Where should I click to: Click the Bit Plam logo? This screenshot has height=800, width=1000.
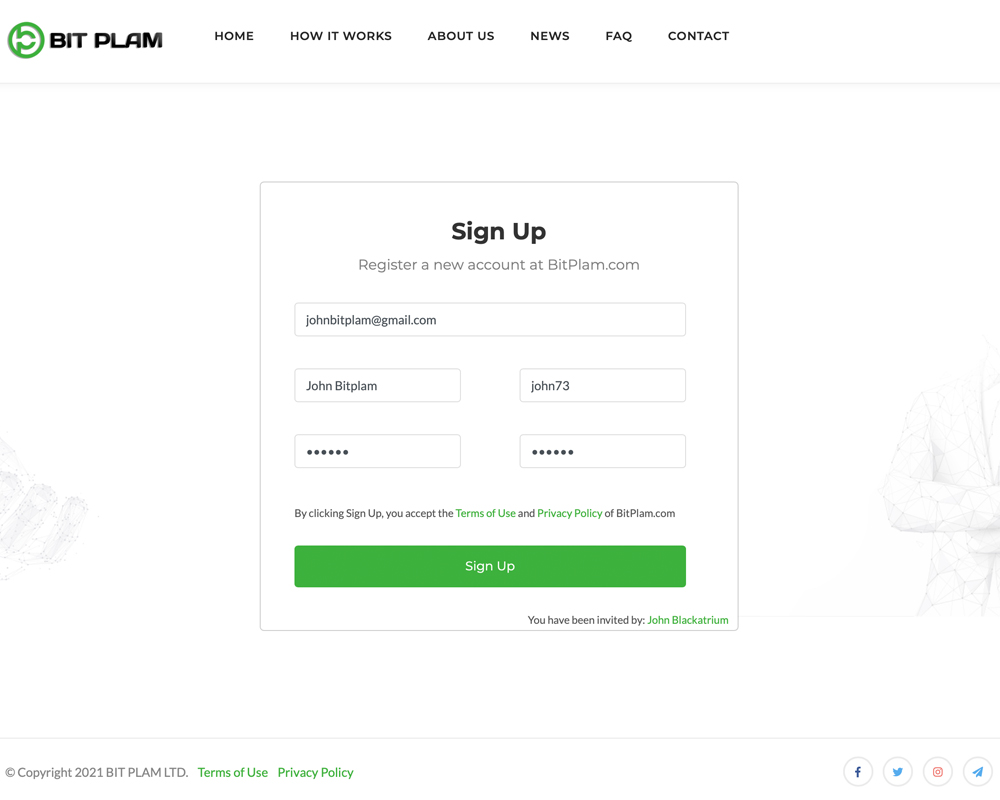tap(85, 40)
